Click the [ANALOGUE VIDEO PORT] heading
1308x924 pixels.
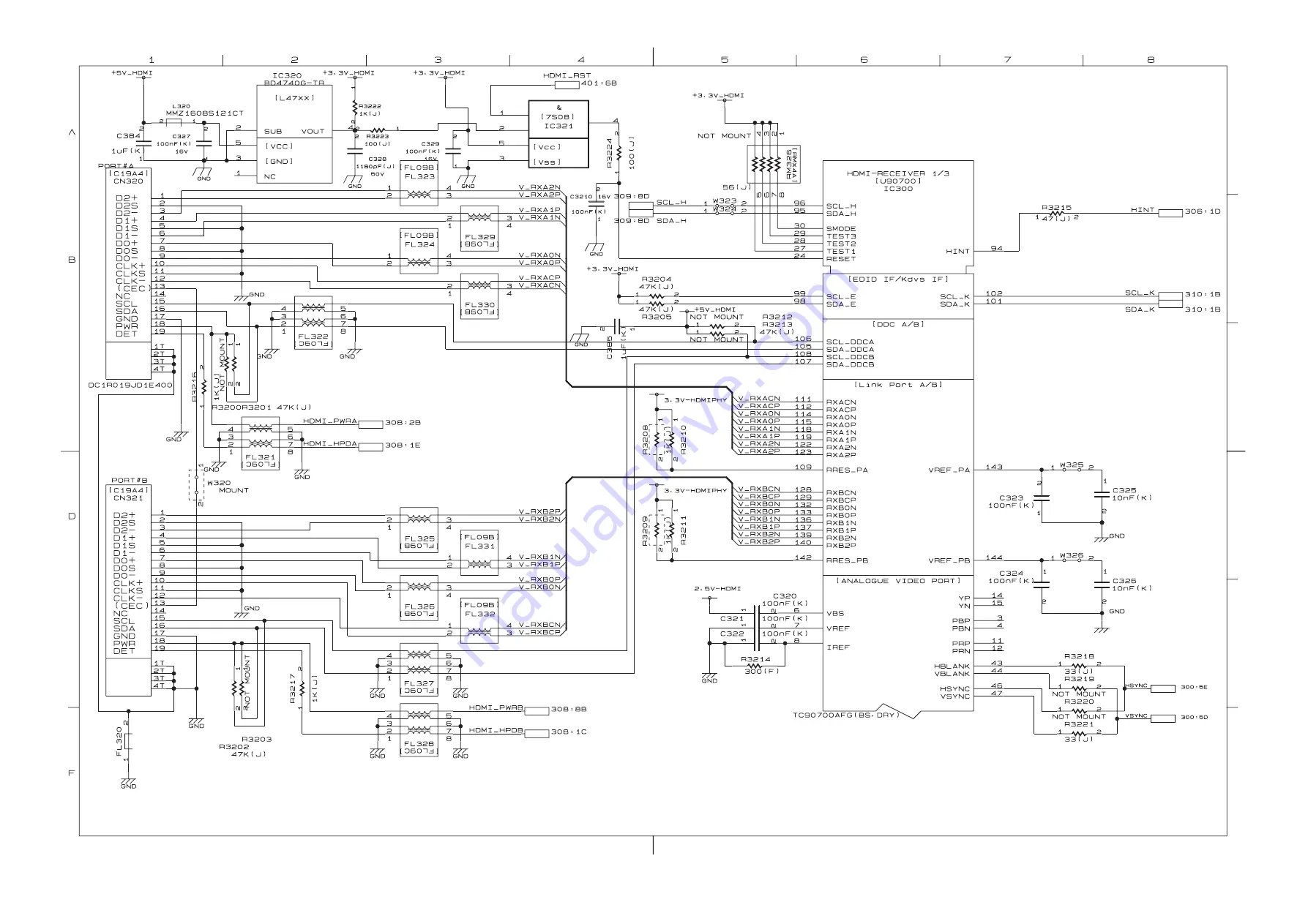898,581
